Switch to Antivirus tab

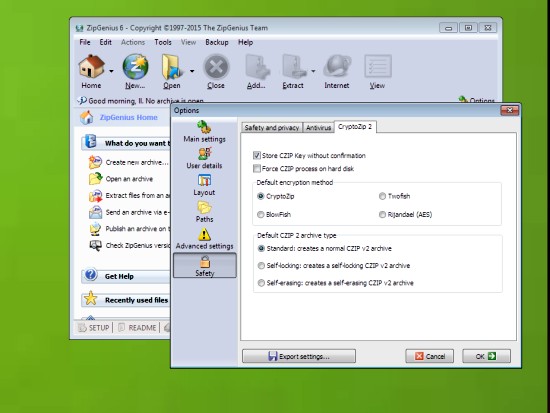pyautogui.click(x=318, y=128)
